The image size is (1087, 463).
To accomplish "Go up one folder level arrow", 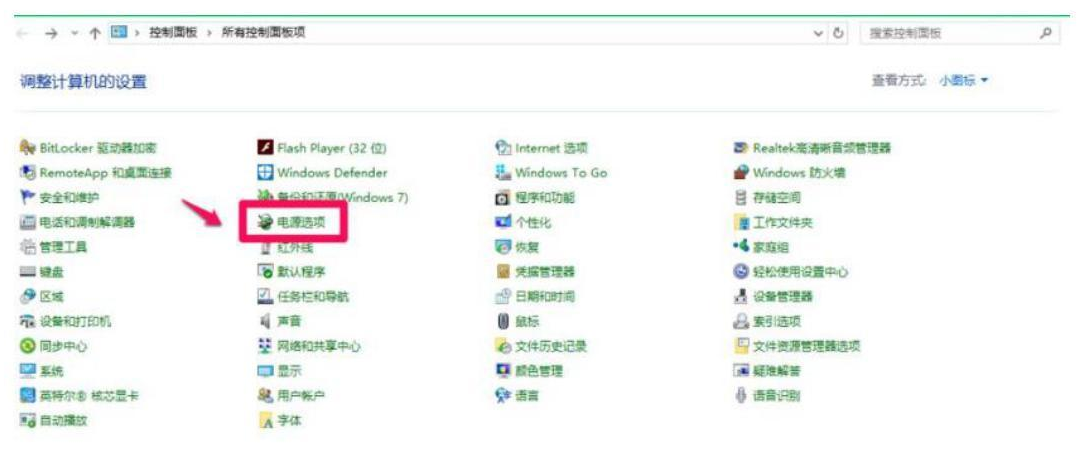I will [94, 33].
